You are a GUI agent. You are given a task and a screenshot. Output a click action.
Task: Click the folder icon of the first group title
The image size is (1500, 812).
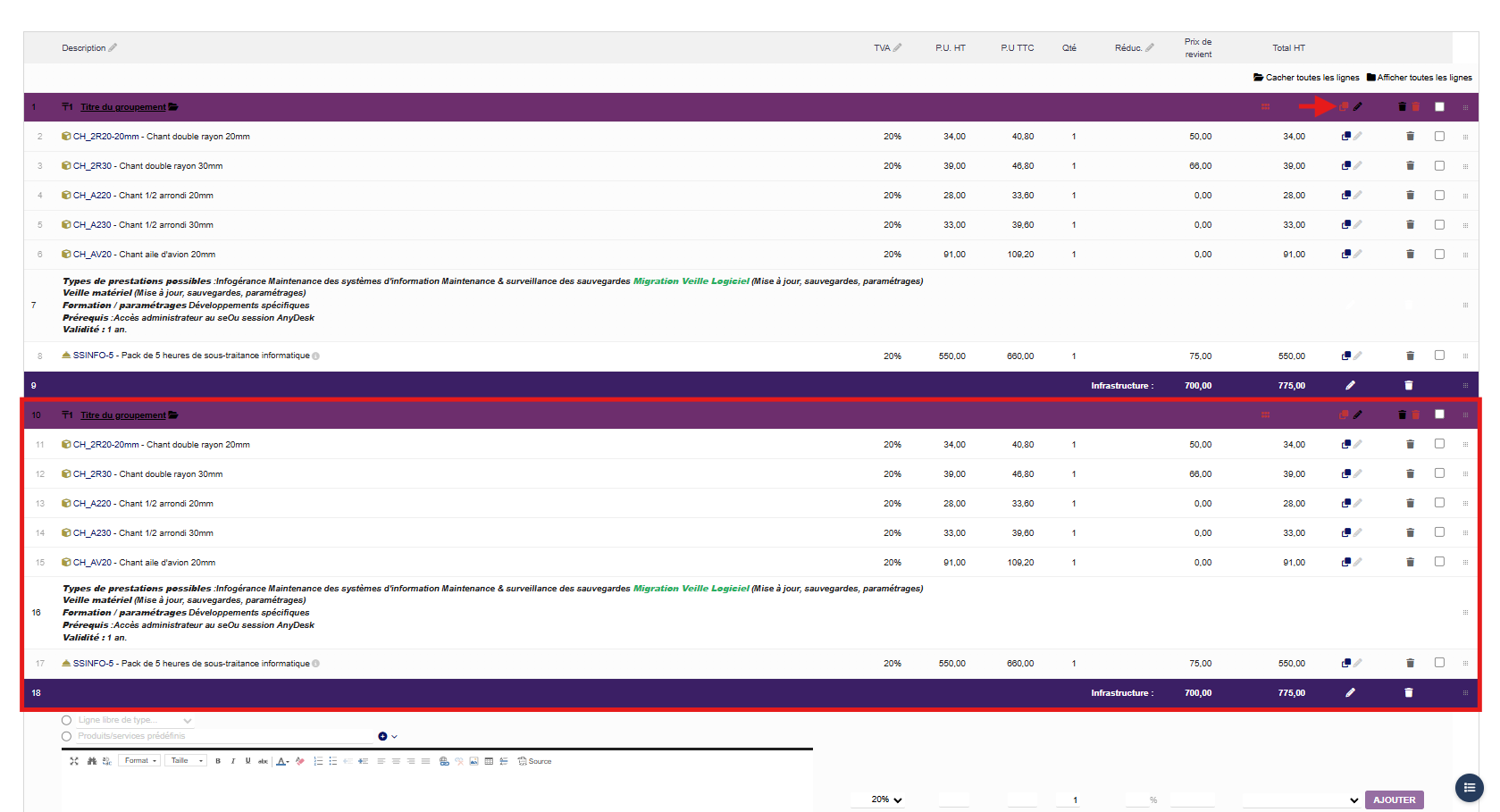pos(173,107)
